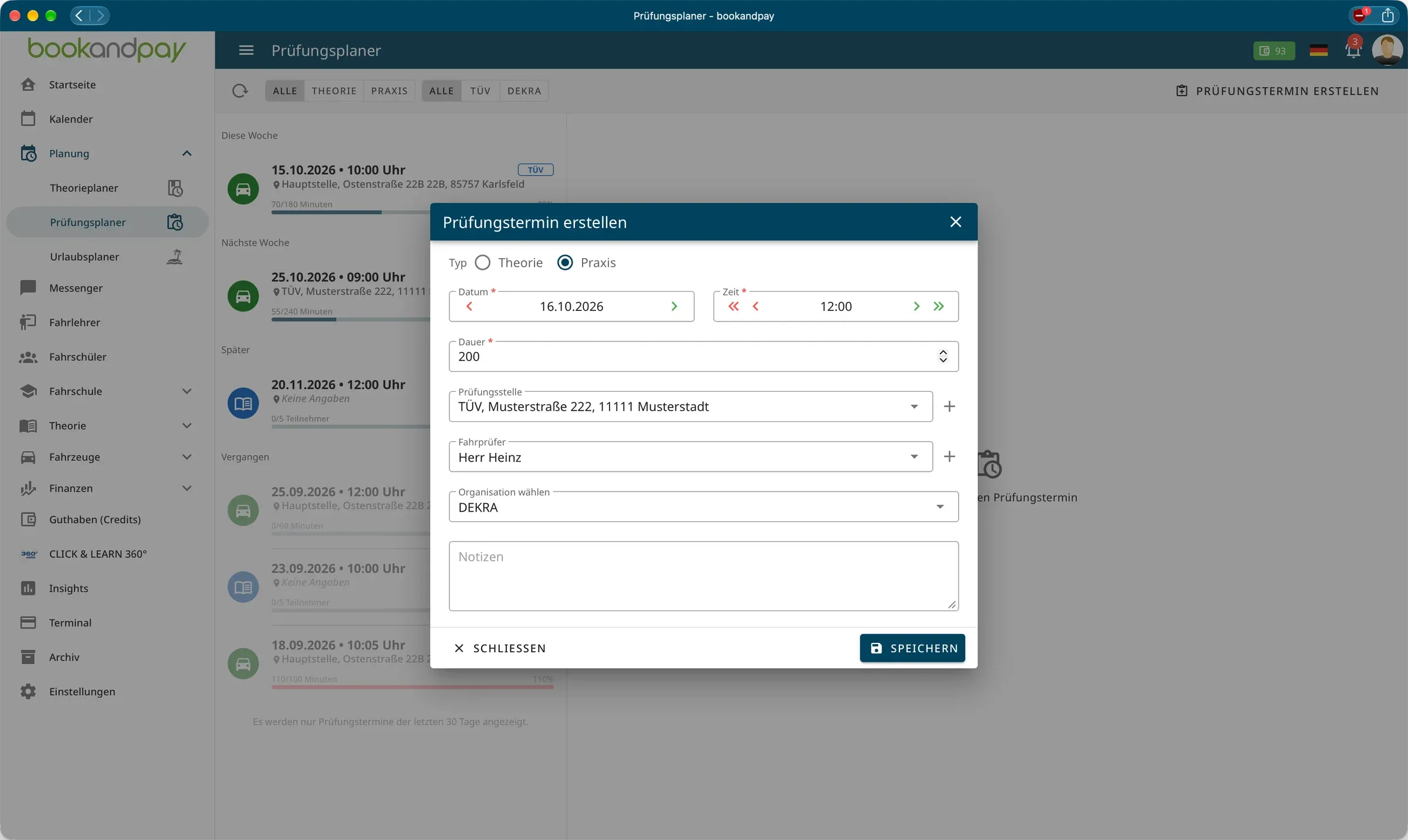This screenshot has height=840, width=1408.
Task: Expand the Fahrschule sidebar section
Action: 187,391
